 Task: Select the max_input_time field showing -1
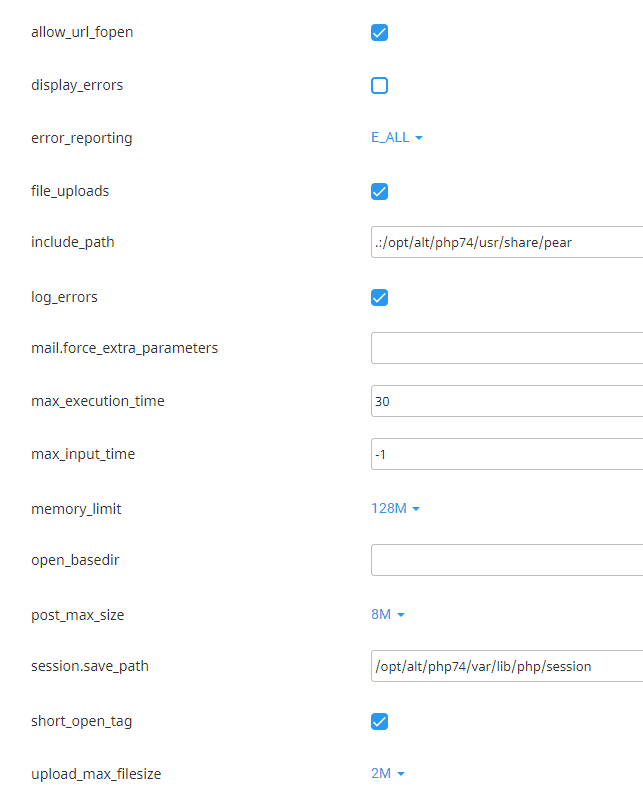(x=500, y=453)
